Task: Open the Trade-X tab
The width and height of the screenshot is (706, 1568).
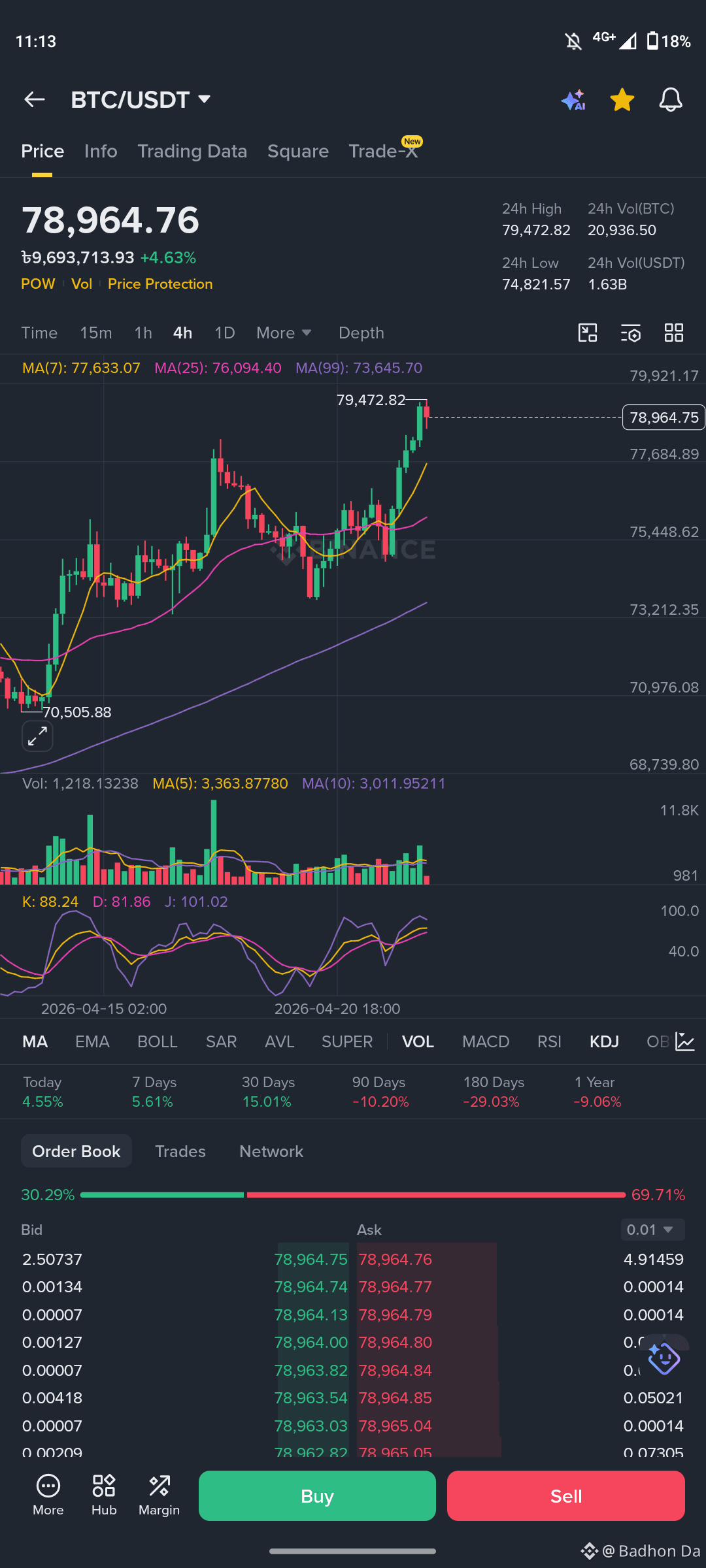Action: [x=384, y=151]
